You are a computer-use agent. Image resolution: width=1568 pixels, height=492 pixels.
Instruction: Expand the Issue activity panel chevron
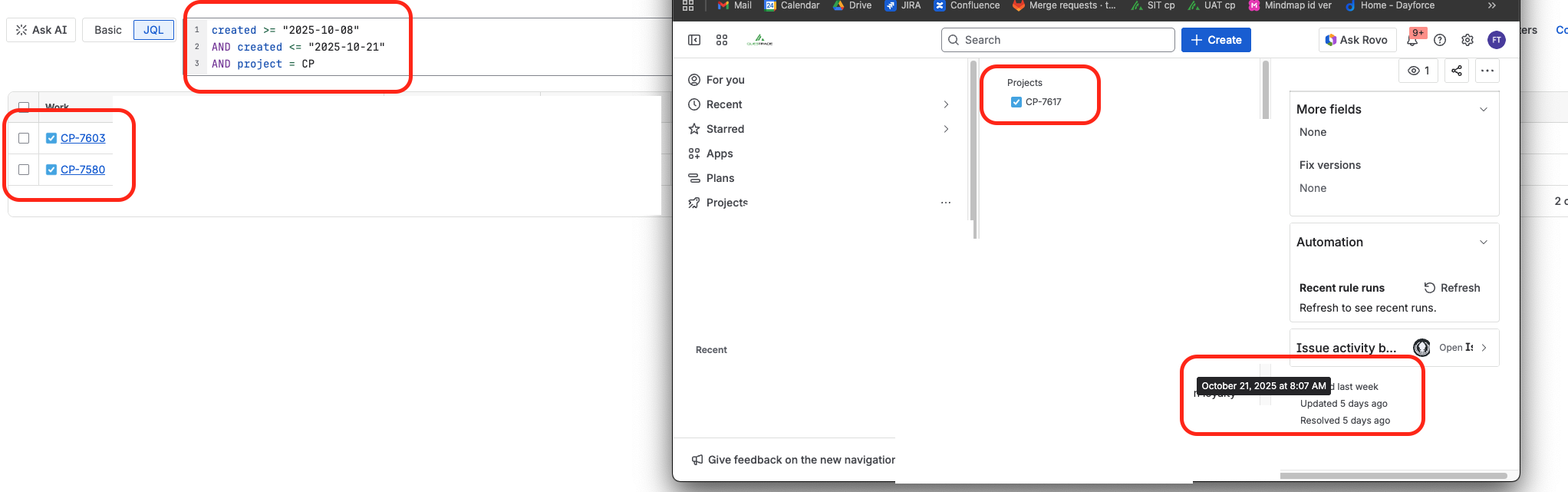[1484, 348]
